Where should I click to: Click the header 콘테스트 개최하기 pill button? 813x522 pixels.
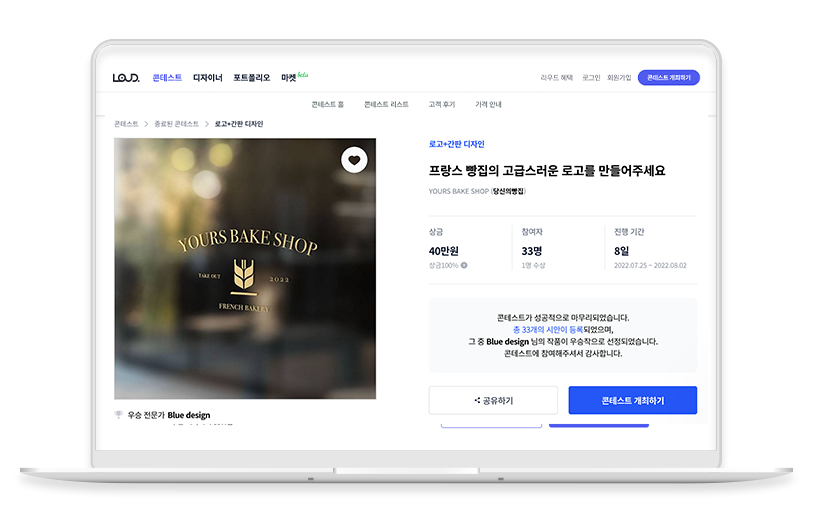[669, 78]
